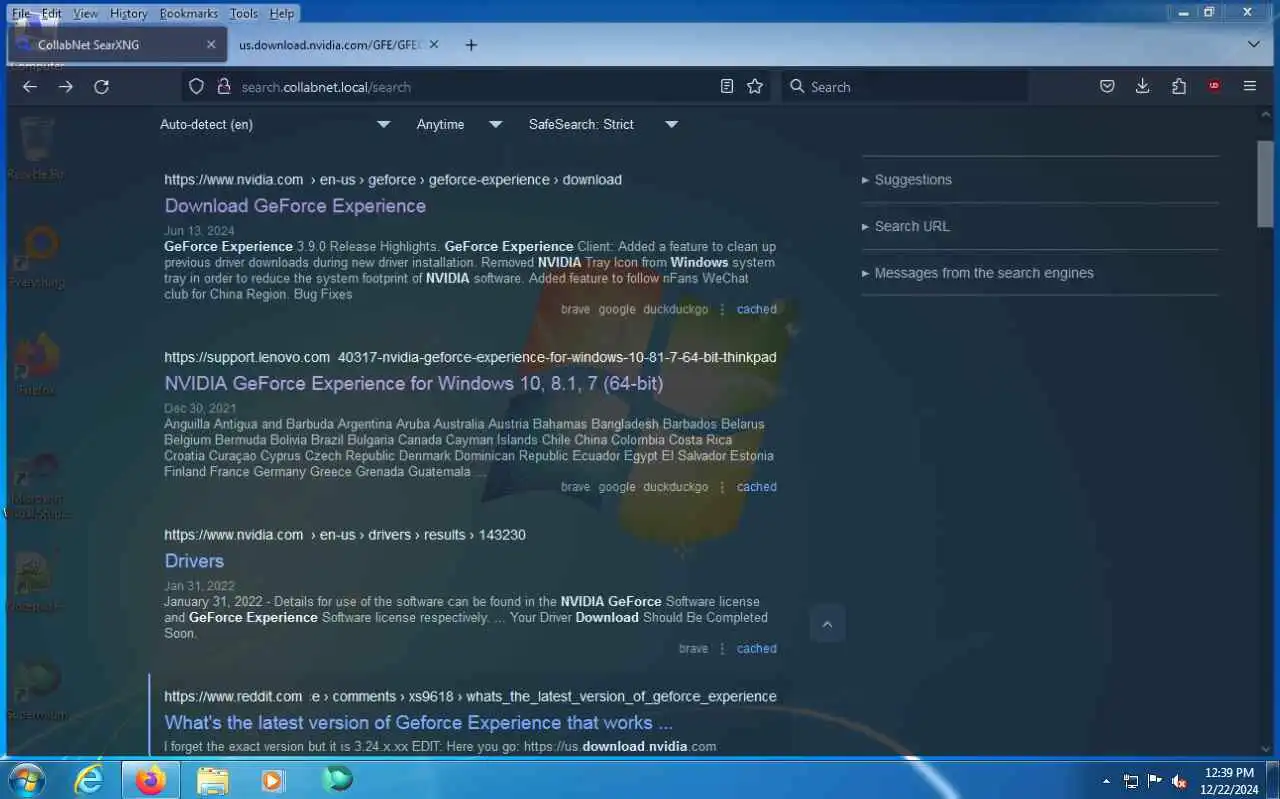Click the site security lock icon

[x=223, y=87]
